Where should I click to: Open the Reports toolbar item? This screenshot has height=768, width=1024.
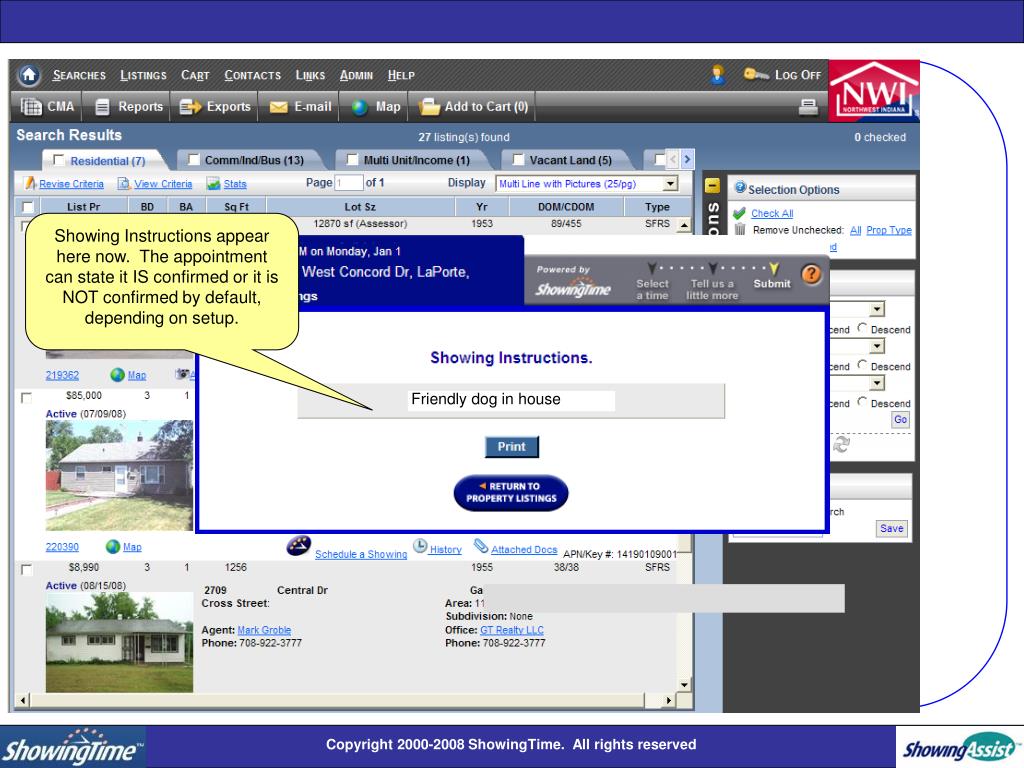[x=129, y=106]
